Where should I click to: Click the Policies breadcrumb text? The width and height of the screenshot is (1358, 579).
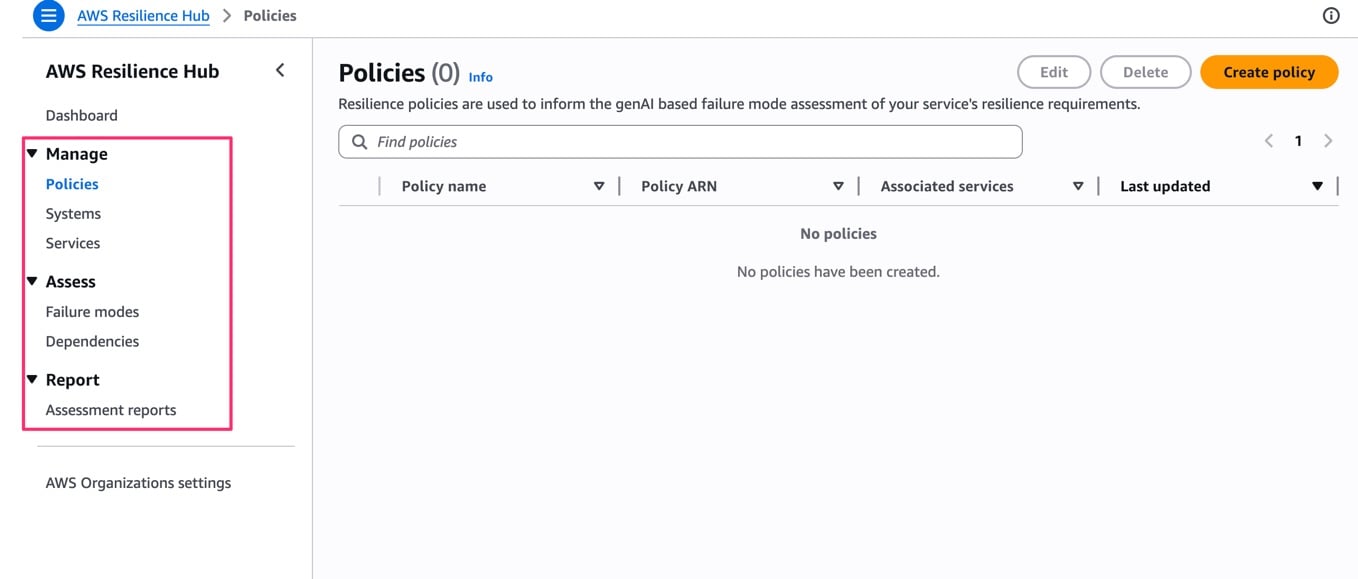pyautogui.click(x=270, y=16)
